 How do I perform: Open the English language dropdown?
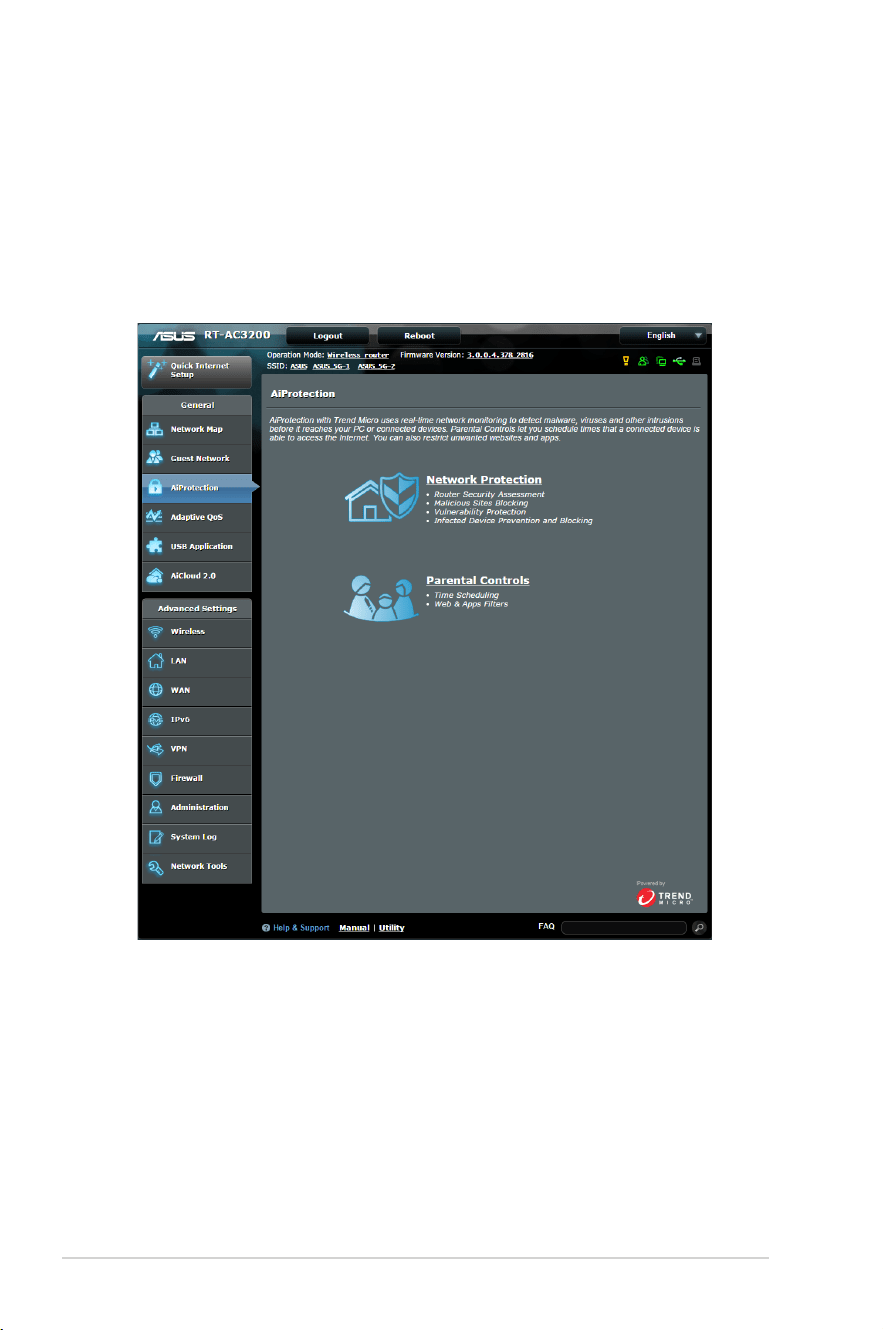[662, 335]
